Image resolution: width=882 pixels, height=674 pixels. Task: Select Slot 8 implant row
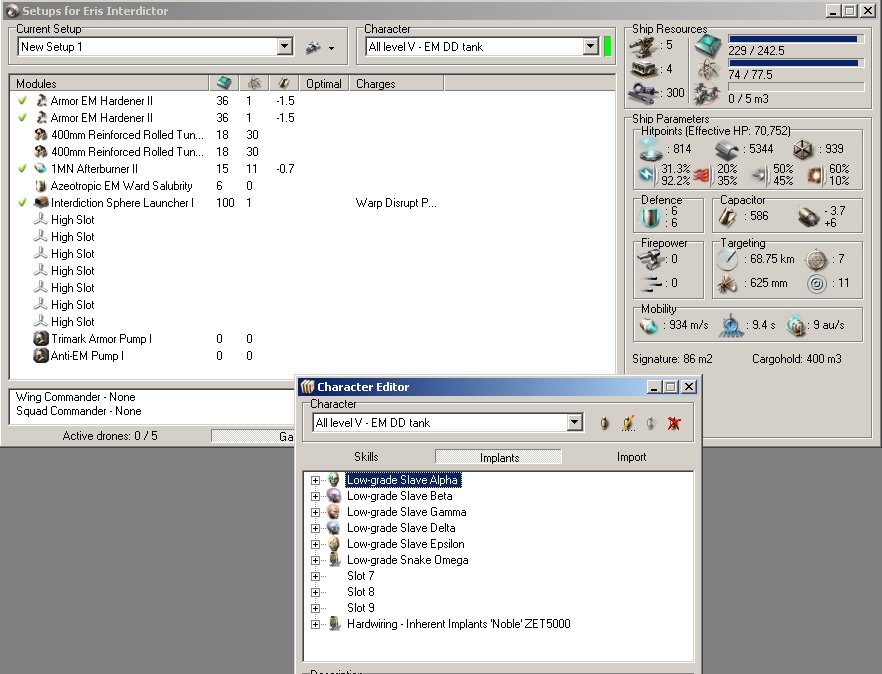tap(361, 592)
